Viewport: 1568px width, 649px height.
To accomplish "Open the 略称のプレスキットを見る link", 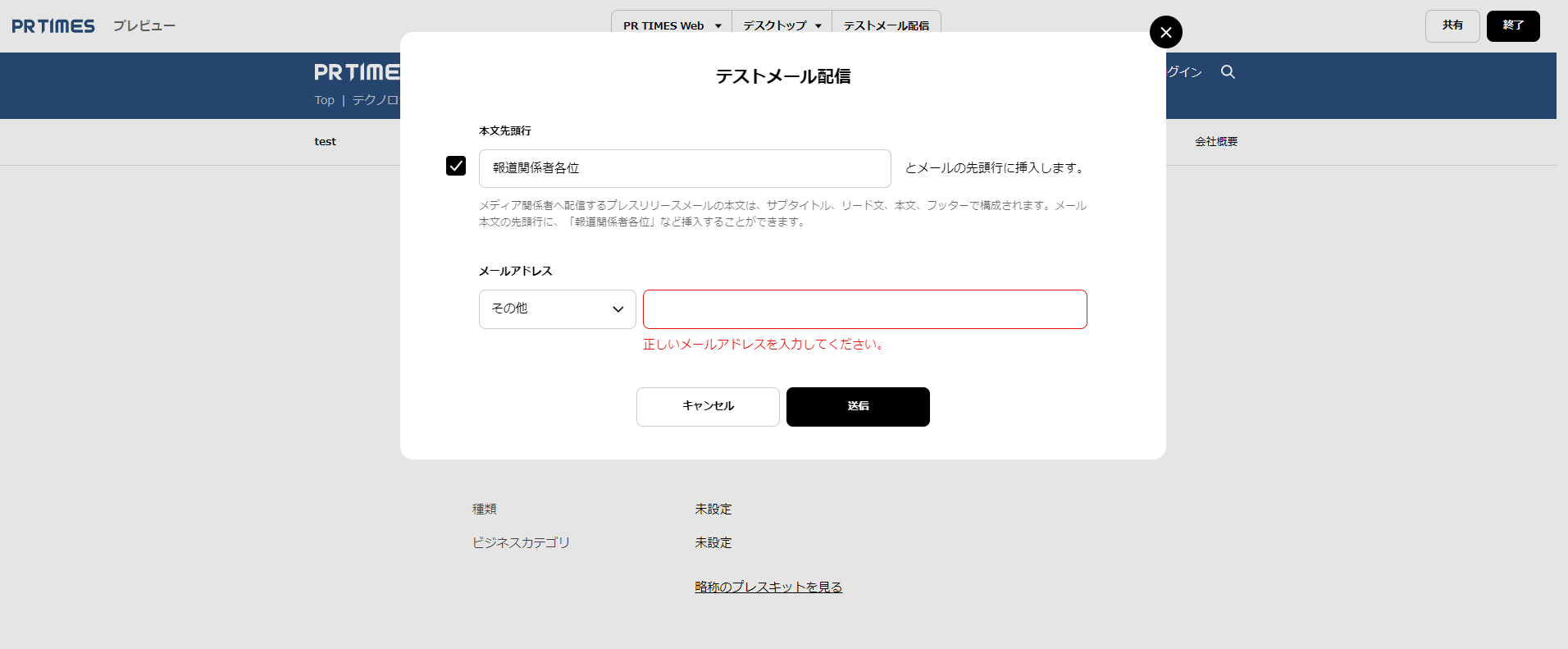I will [768, 587].
